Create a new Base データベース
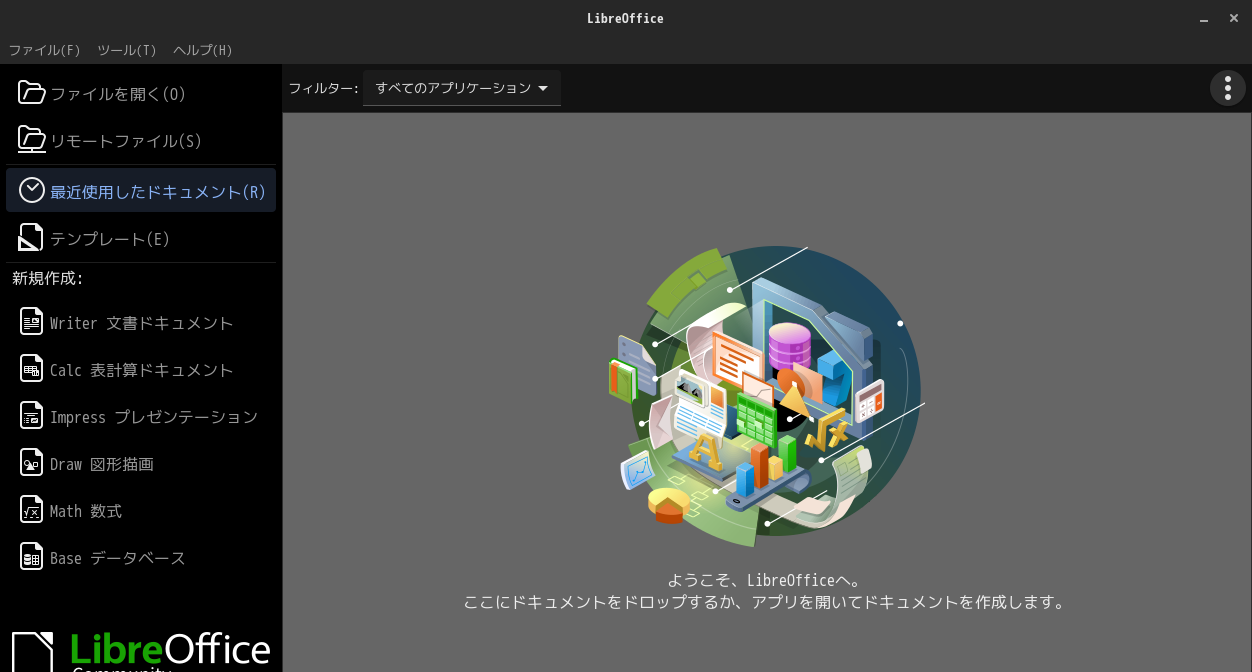This screenshot has height=672, width=1252. (141, 557)
